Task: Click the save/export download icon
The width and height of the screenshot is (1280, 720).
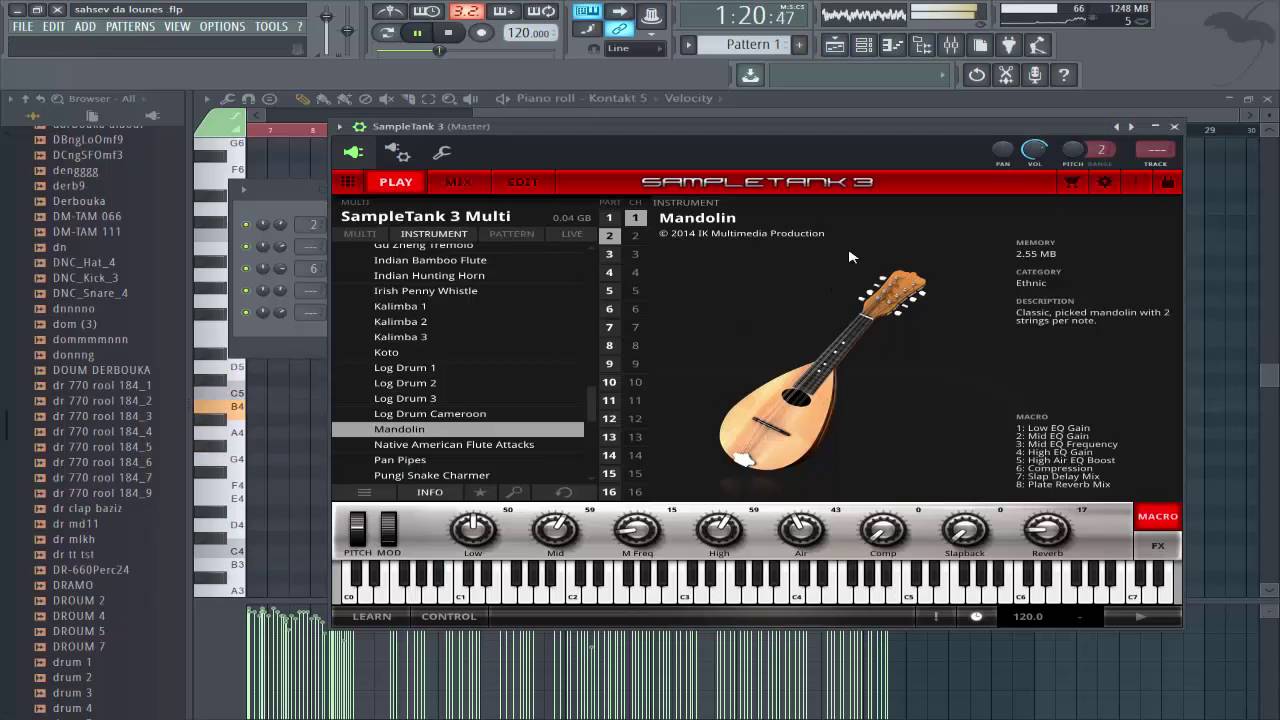Action: pos(750,75)
